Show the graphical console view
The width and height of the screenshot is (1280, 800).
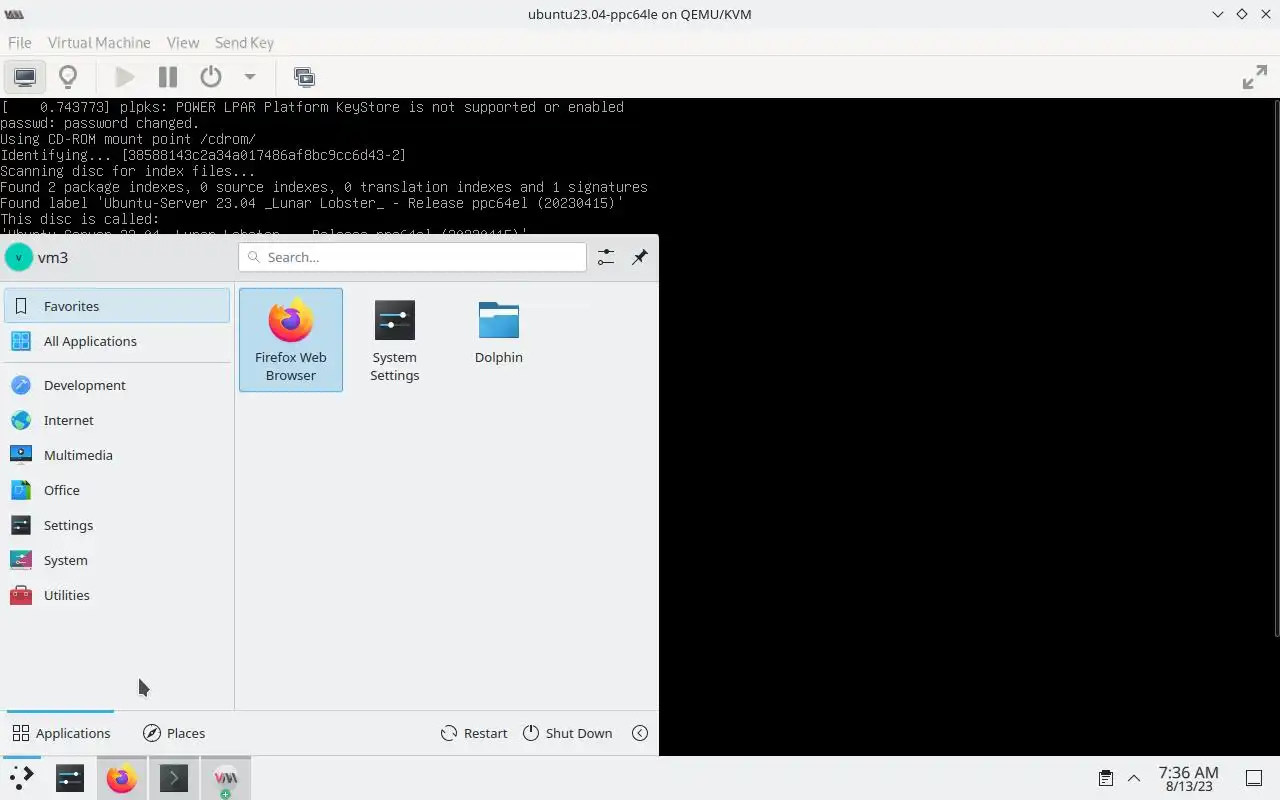pos(25,77)
